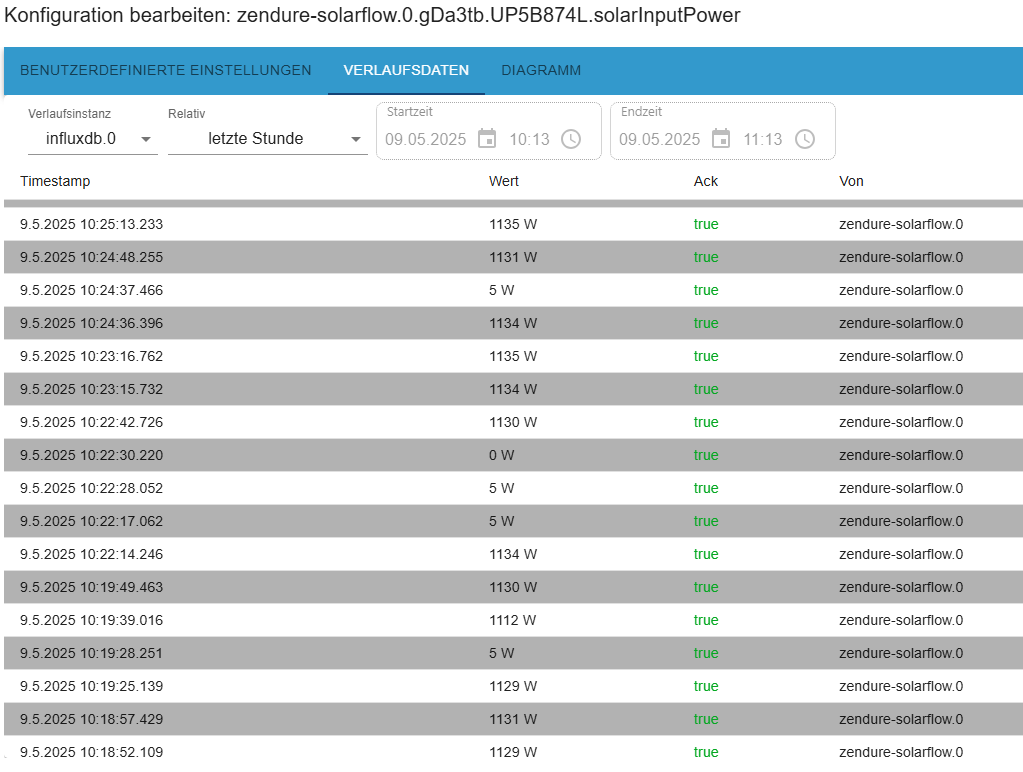Select the row with timestamp 10:24:37.466
Image resolution: width=1023 pixels, height=772 pixels.
click(513, 290)
